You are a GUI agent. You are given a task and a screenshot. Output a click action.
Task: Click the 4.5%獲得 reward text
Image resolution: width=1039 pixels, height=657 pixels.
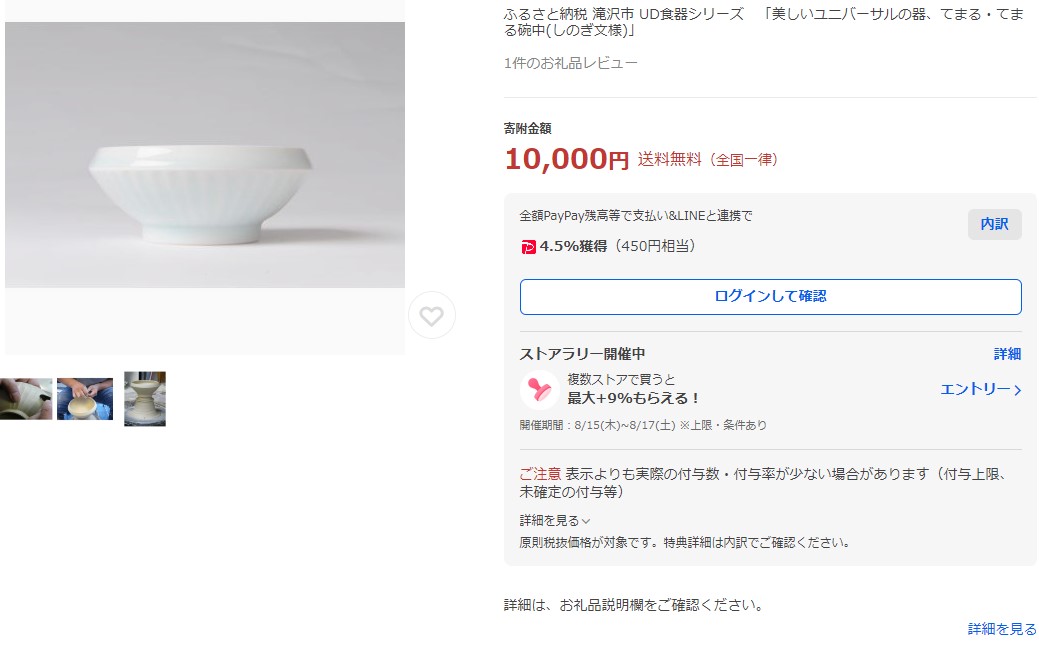pyautogui.click(x=574, y=246)
